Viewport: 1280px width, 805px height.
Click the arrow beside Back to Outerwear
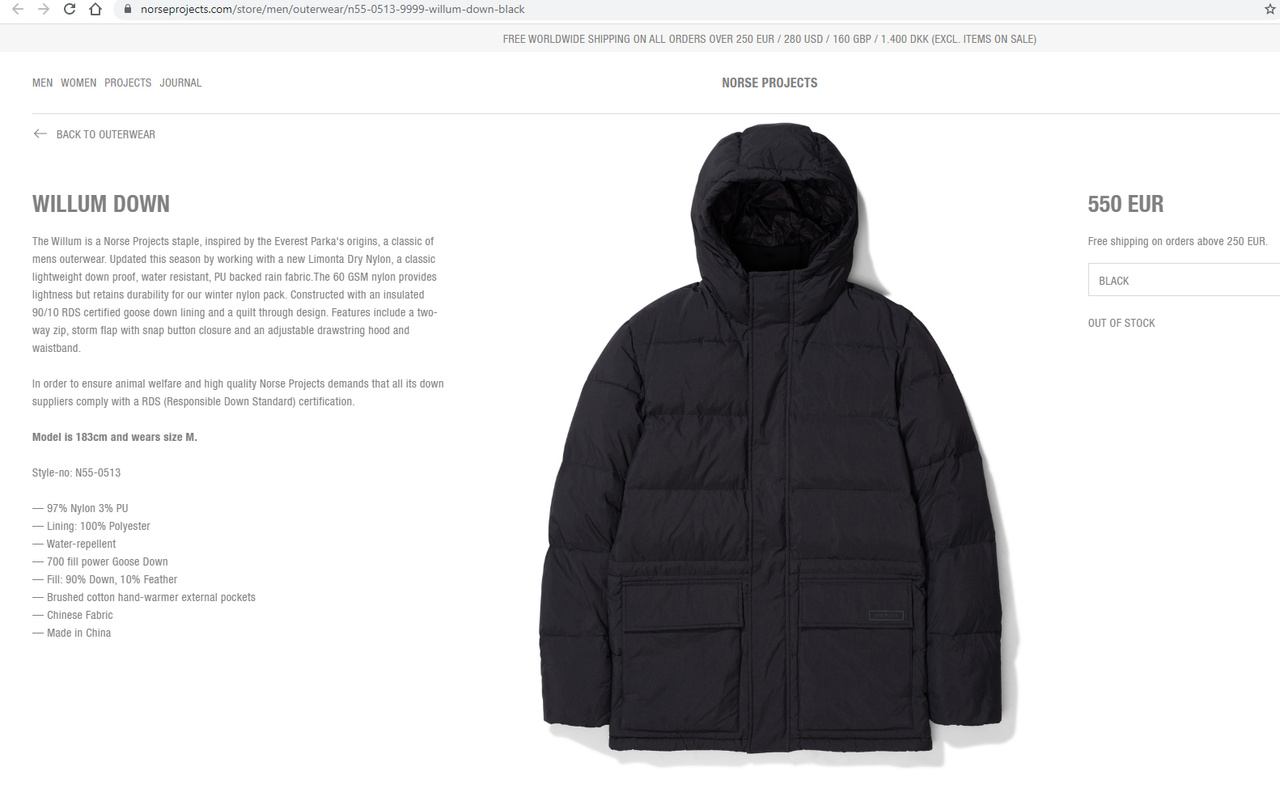point(40,134)
